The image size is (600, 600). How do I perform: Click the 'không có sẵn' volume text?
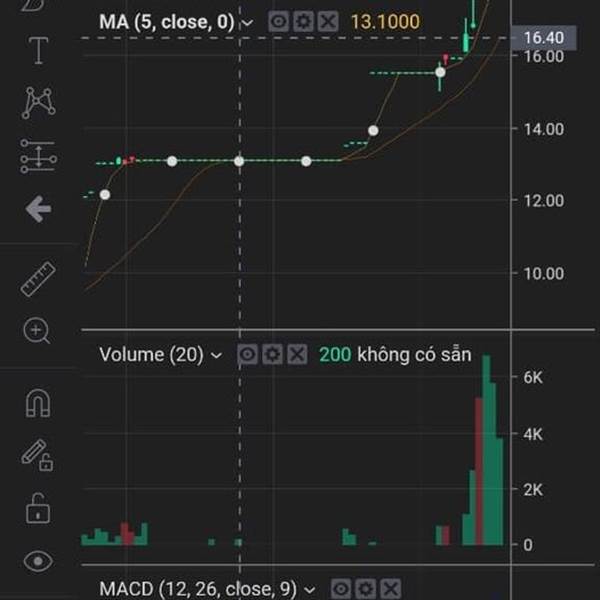tap(414, 355)
